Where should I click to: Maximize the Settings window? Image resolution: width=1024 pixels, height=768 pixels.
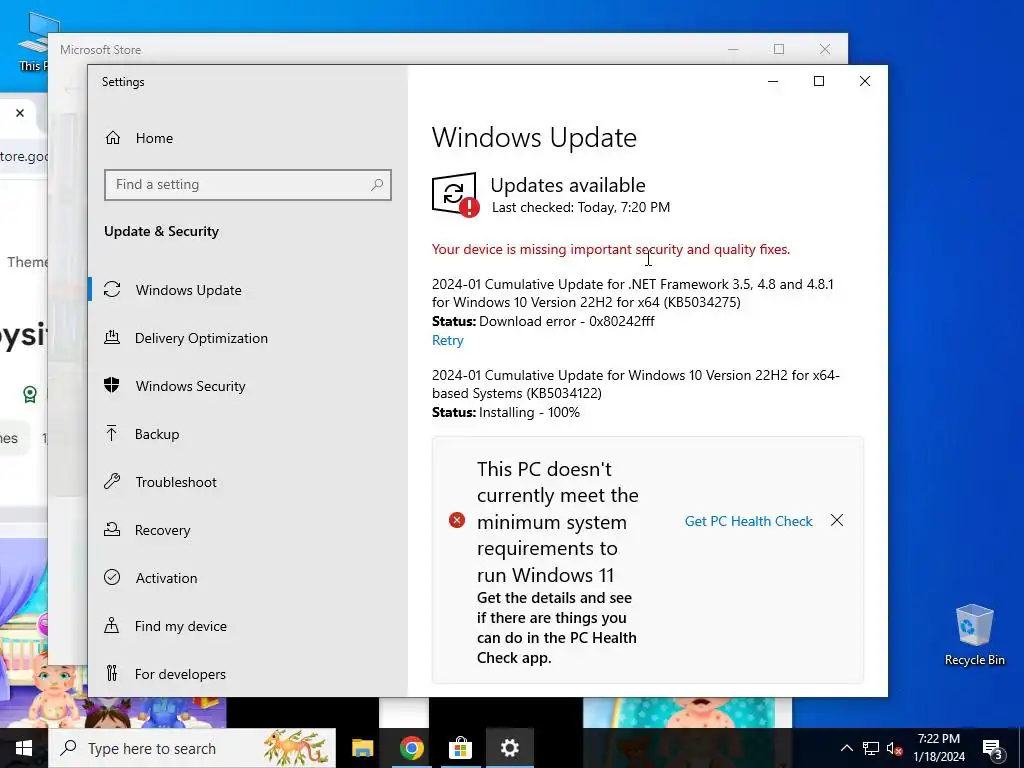[819, 81]
